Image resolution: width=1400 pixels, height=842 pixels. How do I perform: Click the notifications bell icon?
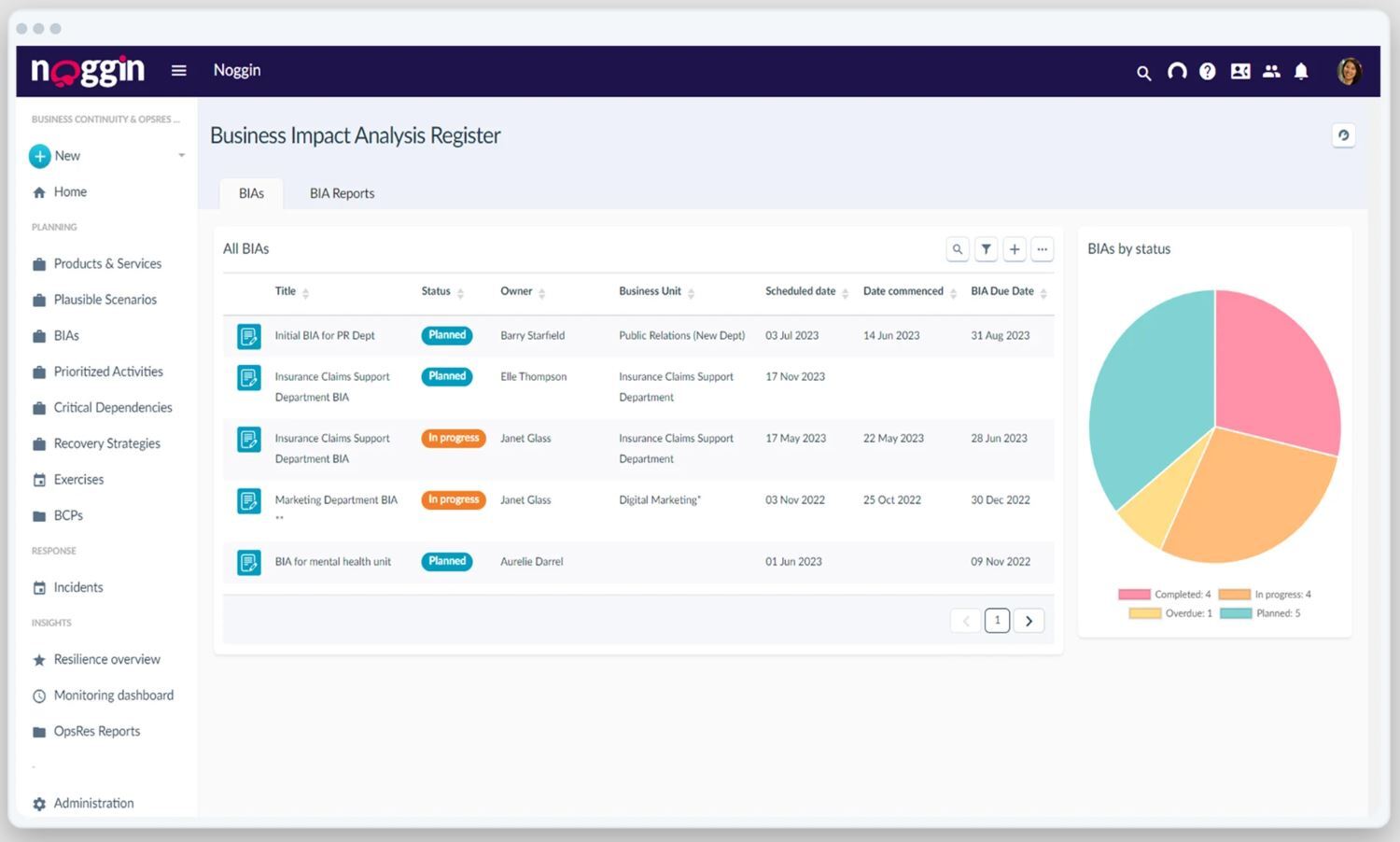[1301, 71]
